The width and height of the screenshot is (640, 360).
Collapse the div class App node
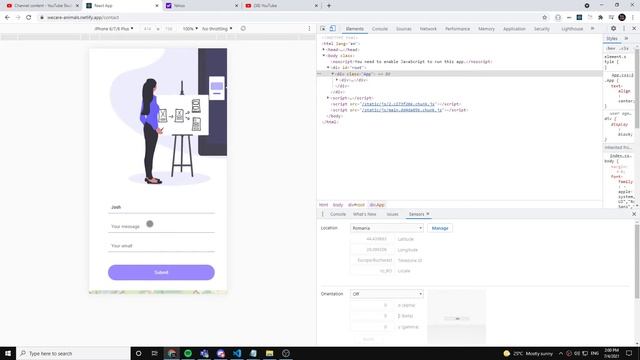point(332,74)
